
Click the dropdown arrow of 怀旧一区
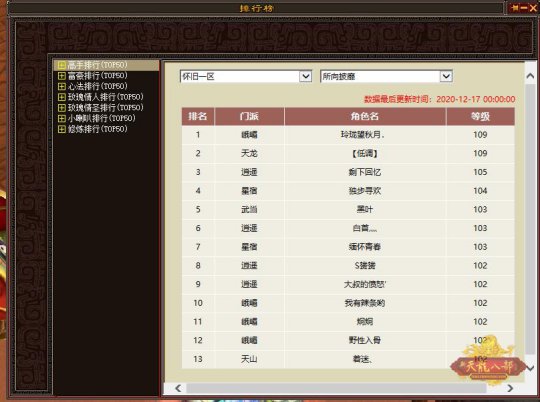305,76
